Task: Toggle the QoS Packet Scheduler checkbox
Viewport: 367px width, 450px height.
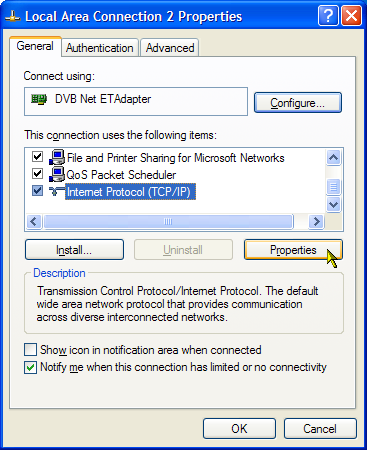Action: coord(37,174)
